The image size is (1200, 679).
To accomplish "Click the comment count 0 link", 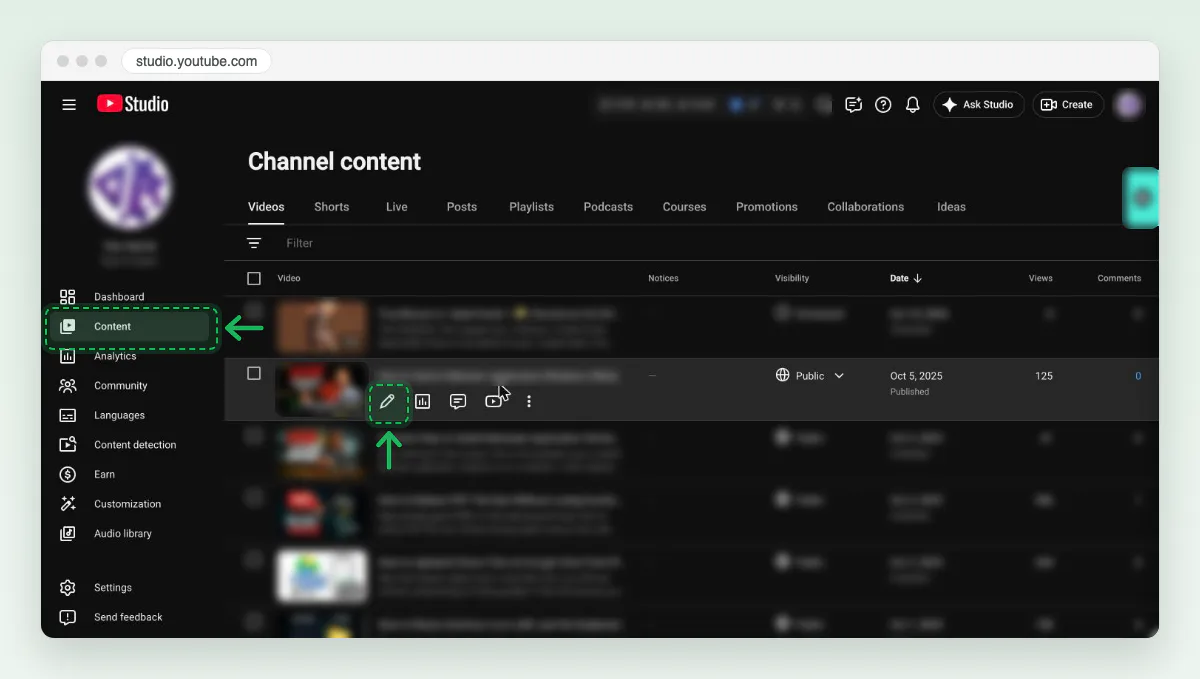I will coord(1138,376).
